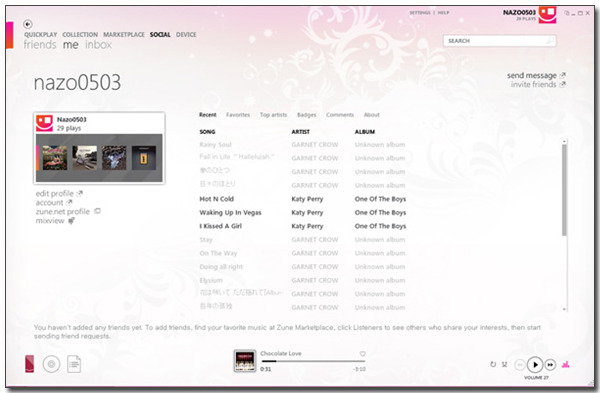The image size is (600, 393).
Task: Click the Chocolate Love playback progress bar
Action: (x=313, y=361)
